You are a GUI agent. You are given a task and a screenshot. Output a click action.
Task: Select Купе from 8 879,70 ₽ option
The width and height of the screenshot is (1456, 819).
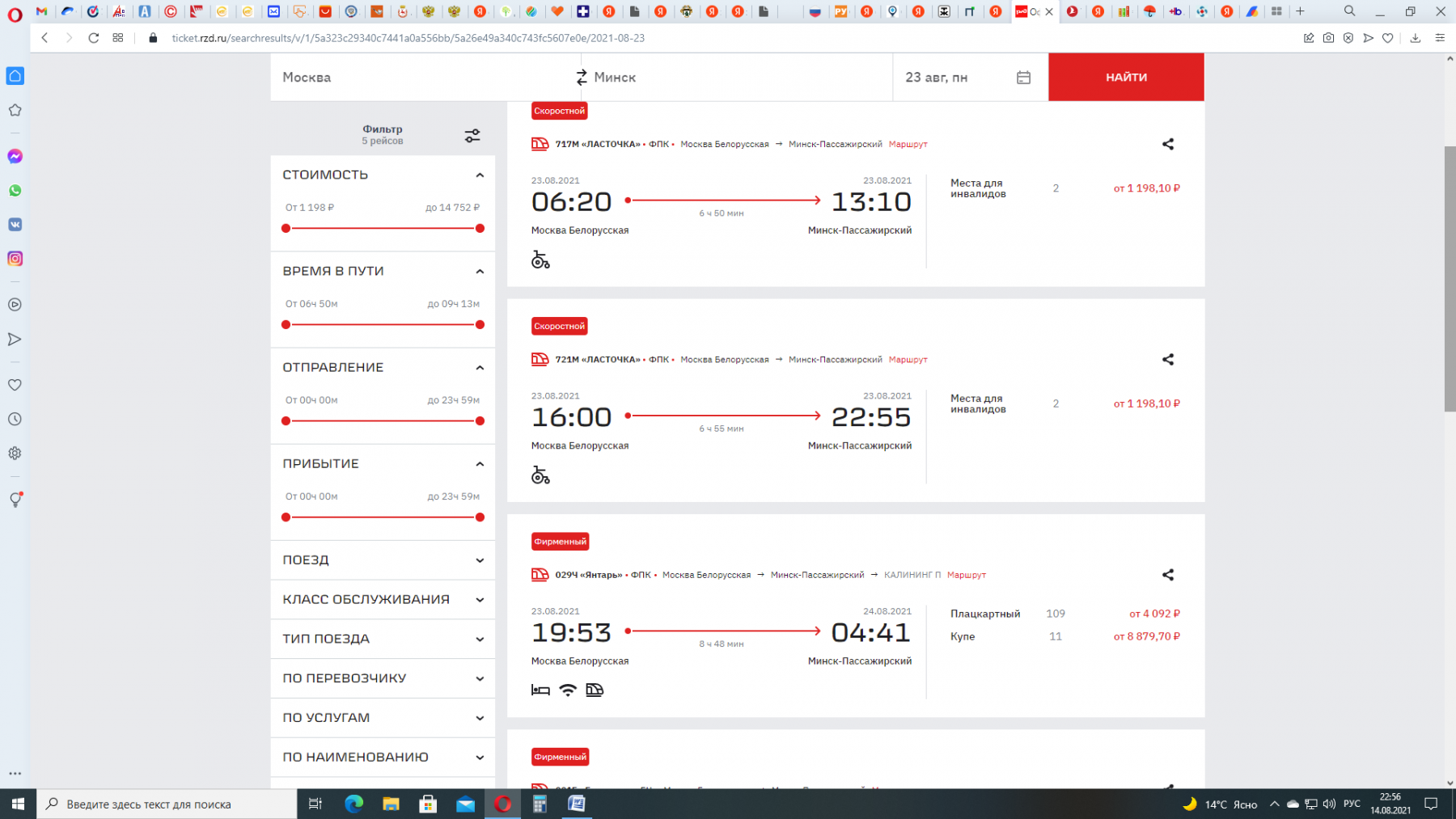(1064, 636)
